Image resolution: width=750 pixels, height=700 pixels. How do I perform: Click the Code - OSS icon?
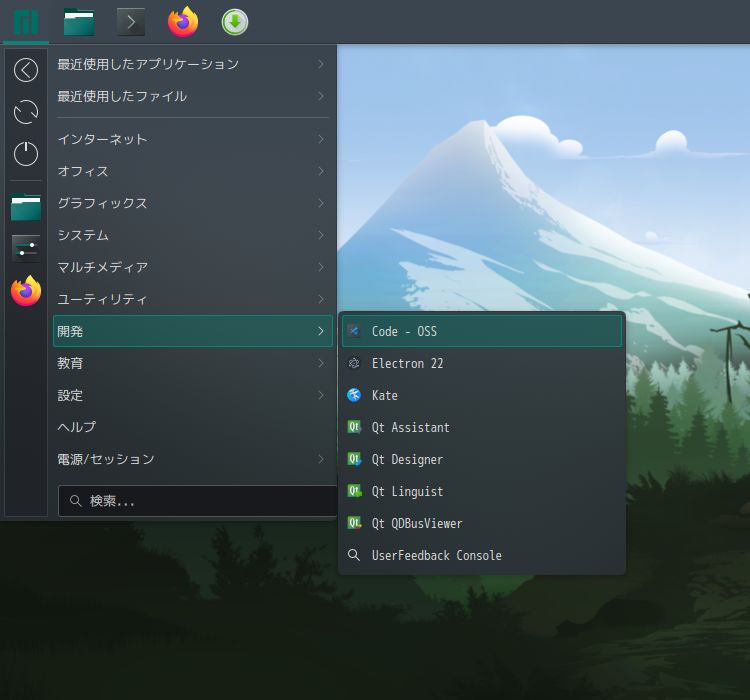coord(354,331)
